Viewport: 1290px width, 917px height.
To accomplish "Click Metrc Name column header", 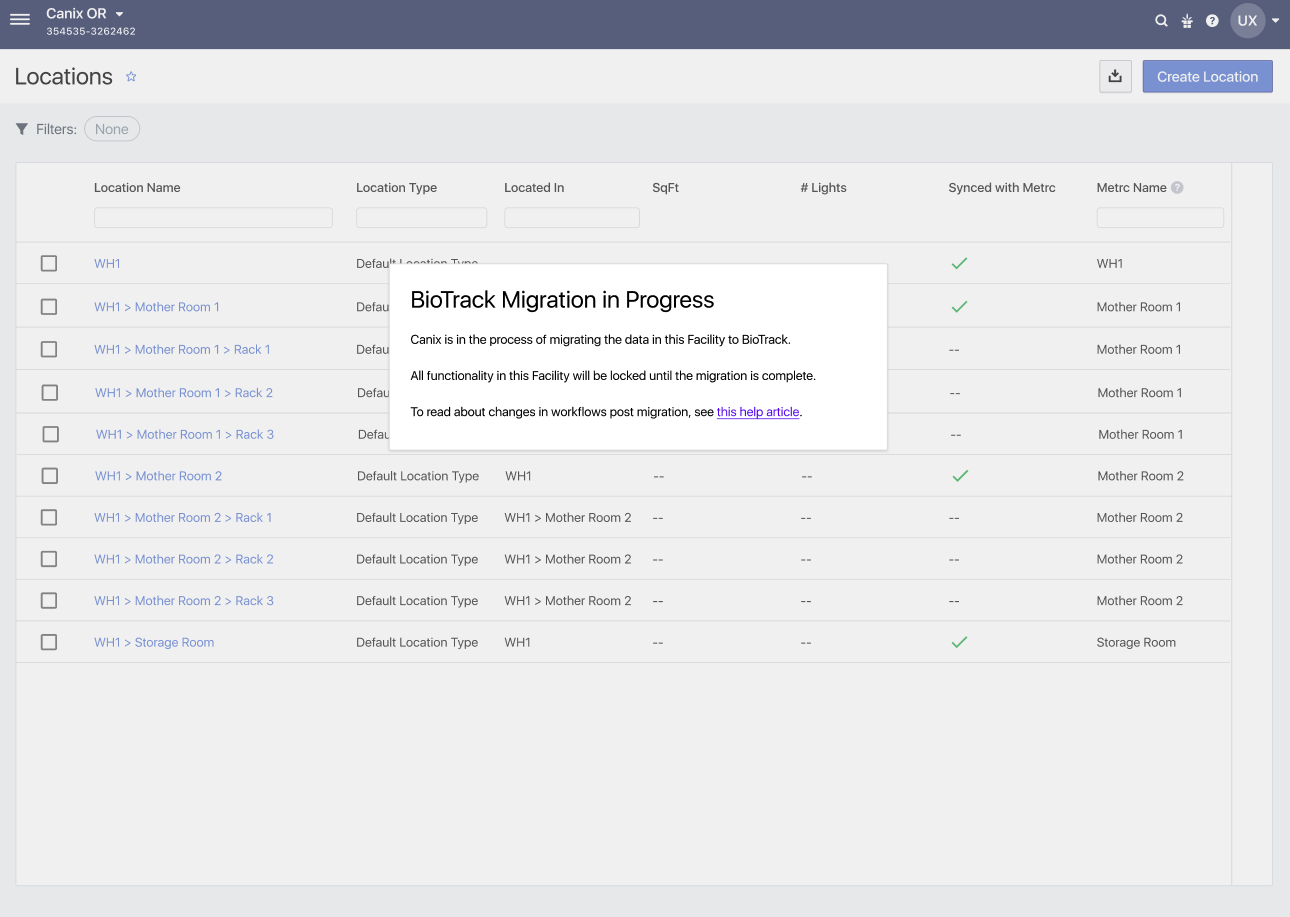I will coord(1132,187).
